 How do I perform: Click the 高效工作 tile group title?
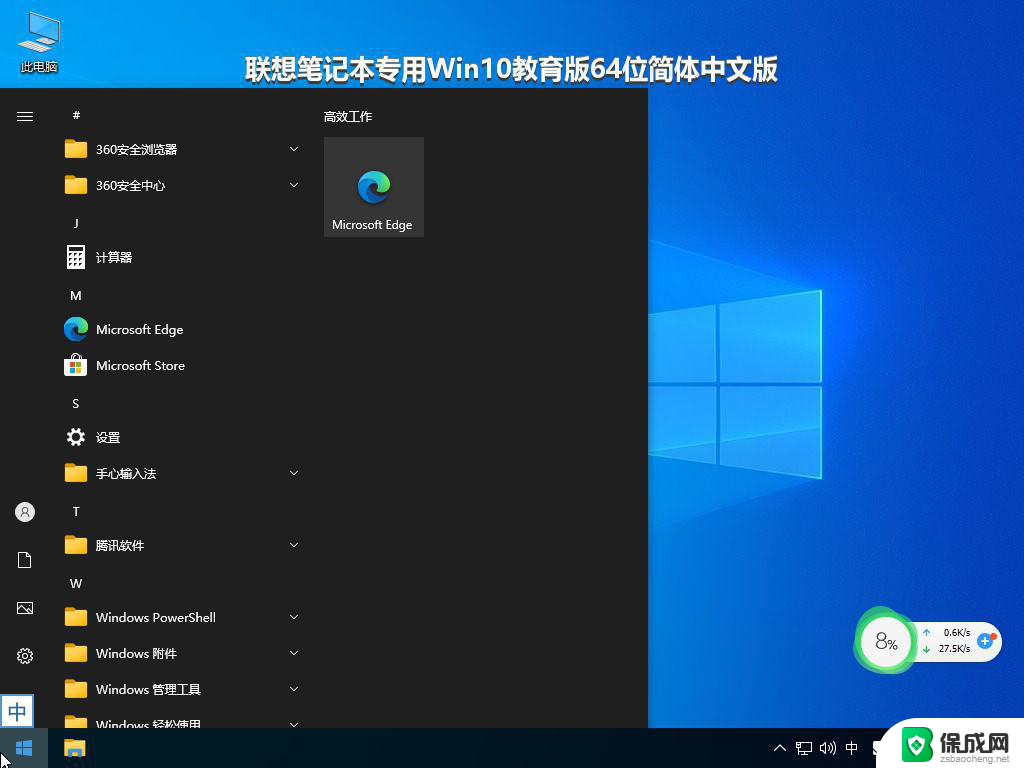pyautogui.click(x=347, y=117)
